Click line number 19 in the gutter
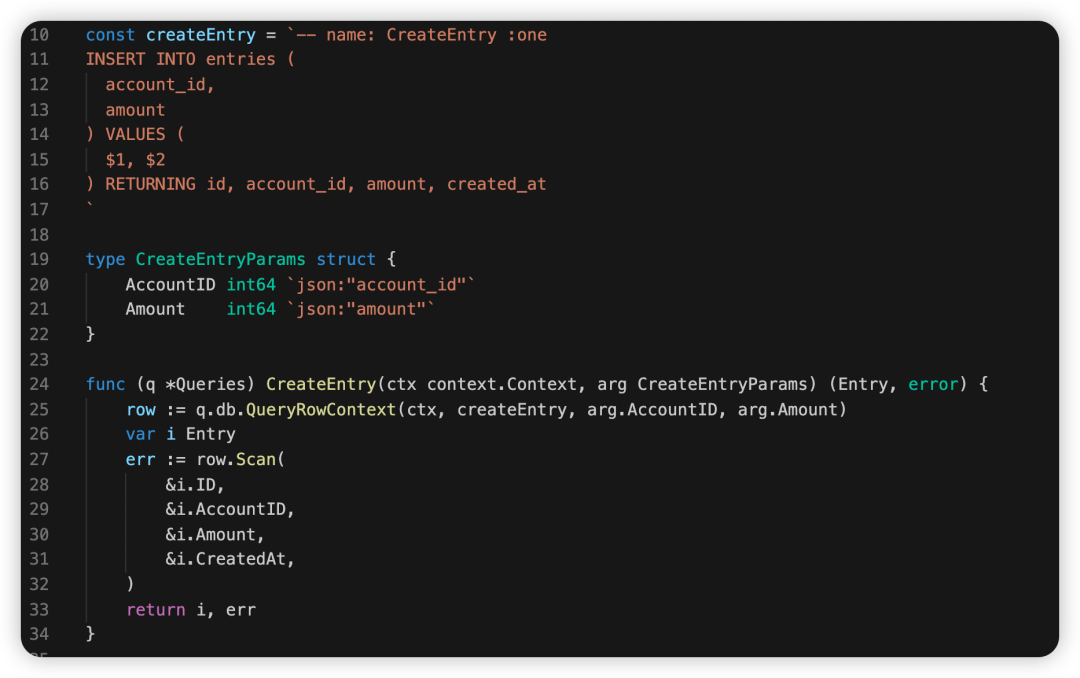The image size is (1080, 678). [x=39, y=260]
